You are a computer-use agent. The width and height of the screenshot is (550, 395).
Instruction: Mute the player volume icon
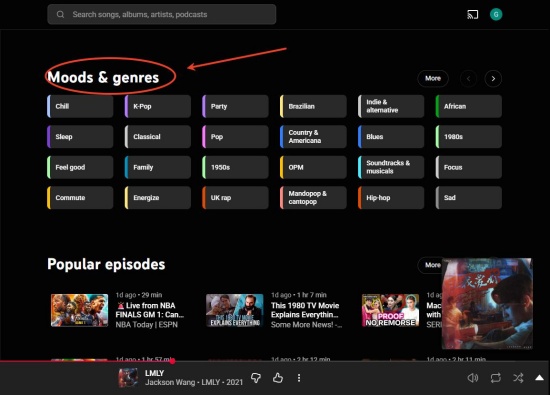pos(472,378)
